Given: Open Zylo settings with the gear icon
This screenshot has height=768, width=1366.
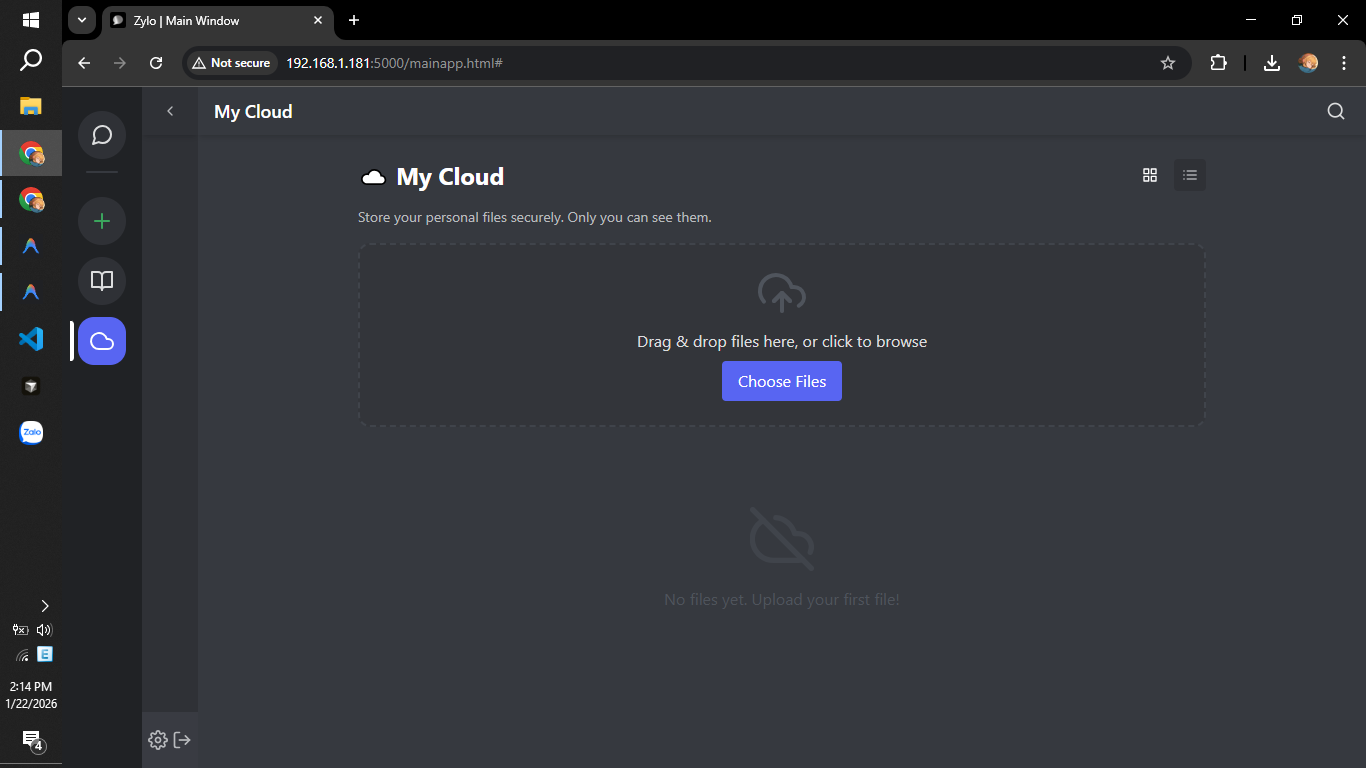Looking at the screenshot, I should click(157, 739).
